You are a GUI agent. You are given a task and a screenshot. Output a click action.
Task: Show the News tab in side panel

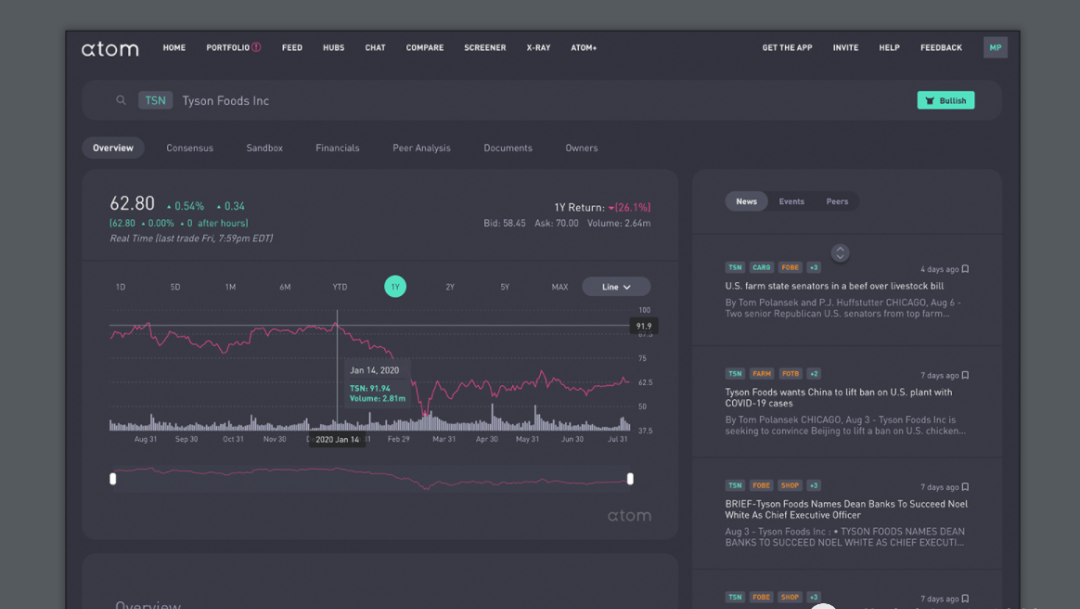pos(746,201)
